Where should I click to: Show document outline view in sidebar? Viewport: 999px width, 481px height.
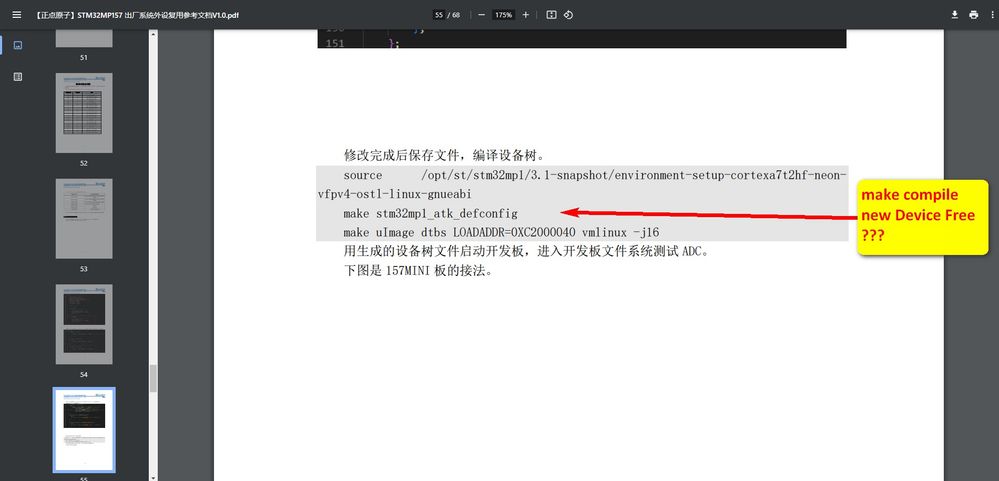(x=18, y=76)
